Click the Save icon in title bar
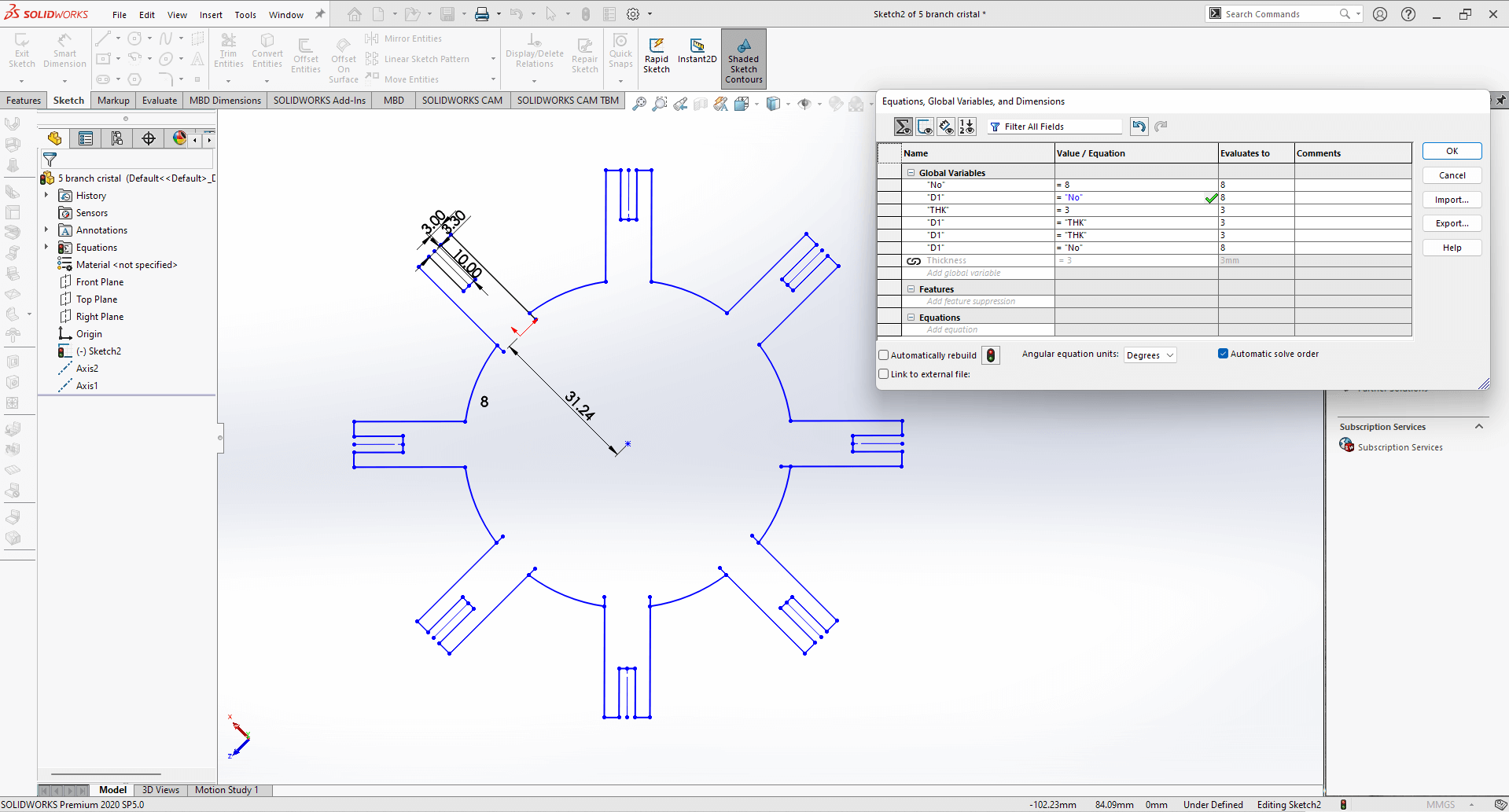 pos(447,14)
